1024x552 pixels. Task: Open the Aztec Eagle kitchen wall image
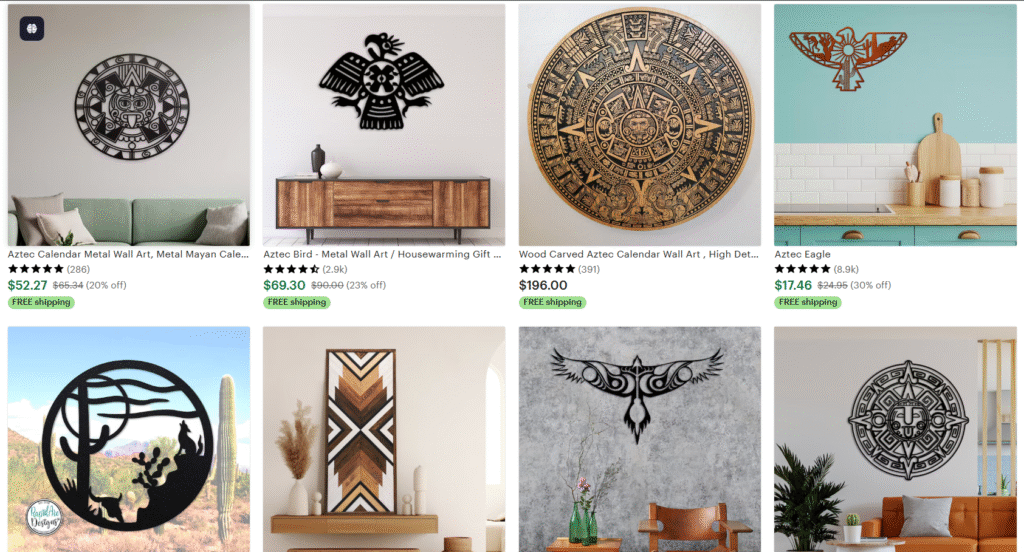pyautogui.click(x=895, y=125)
